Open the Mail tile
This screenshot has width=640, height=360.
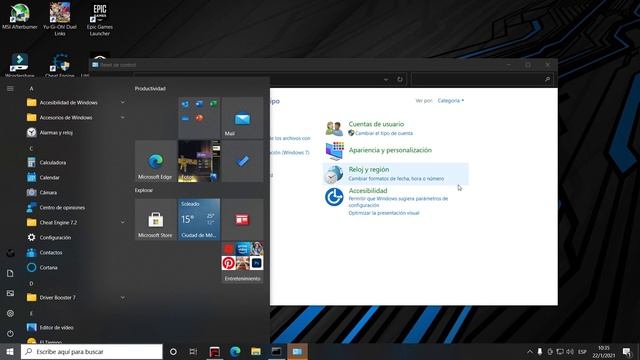tap(242, 118)
